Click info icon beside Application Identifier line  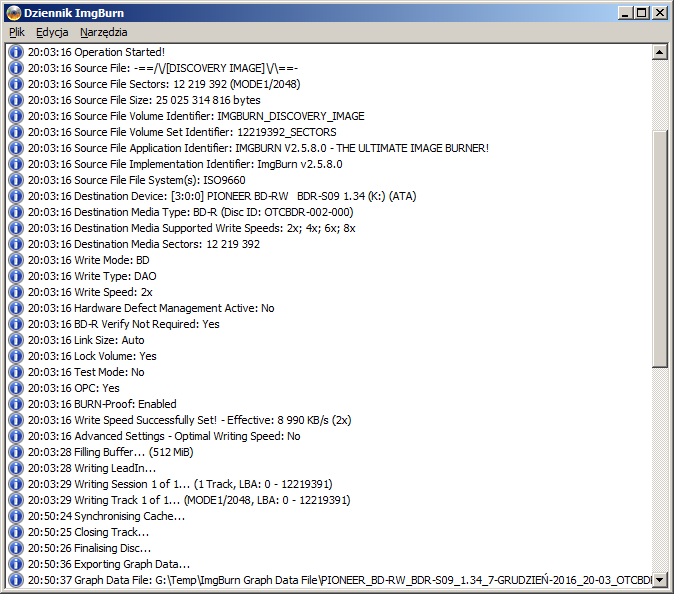coord(15,148)
